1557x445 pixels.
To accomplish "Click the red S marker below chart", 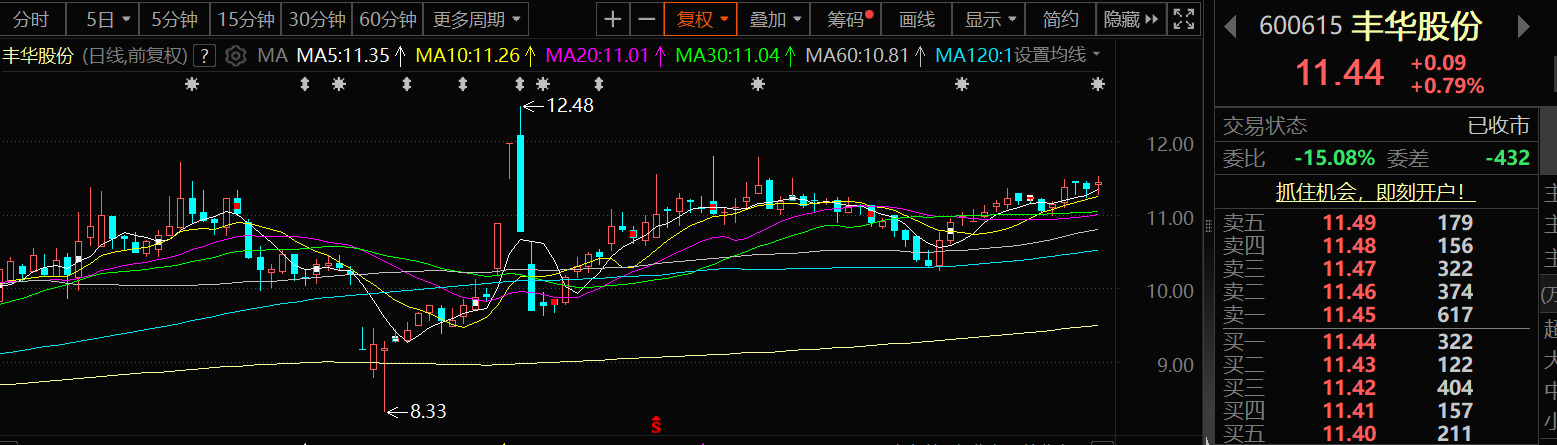I will pyautogui.click(x=657, y=424).
